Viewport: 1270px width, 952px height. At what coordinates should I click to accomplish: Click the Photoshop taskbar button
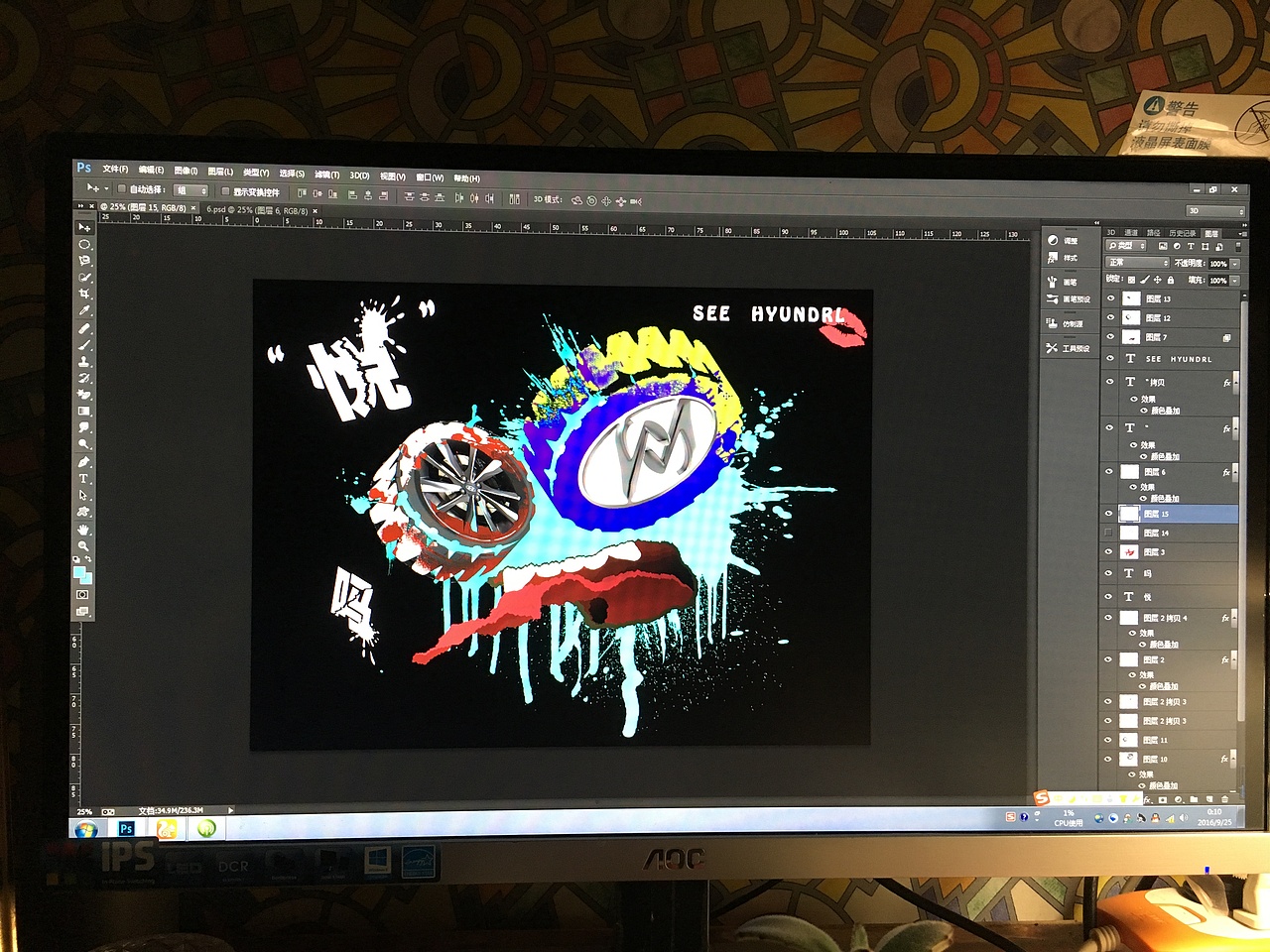point(126,829)
